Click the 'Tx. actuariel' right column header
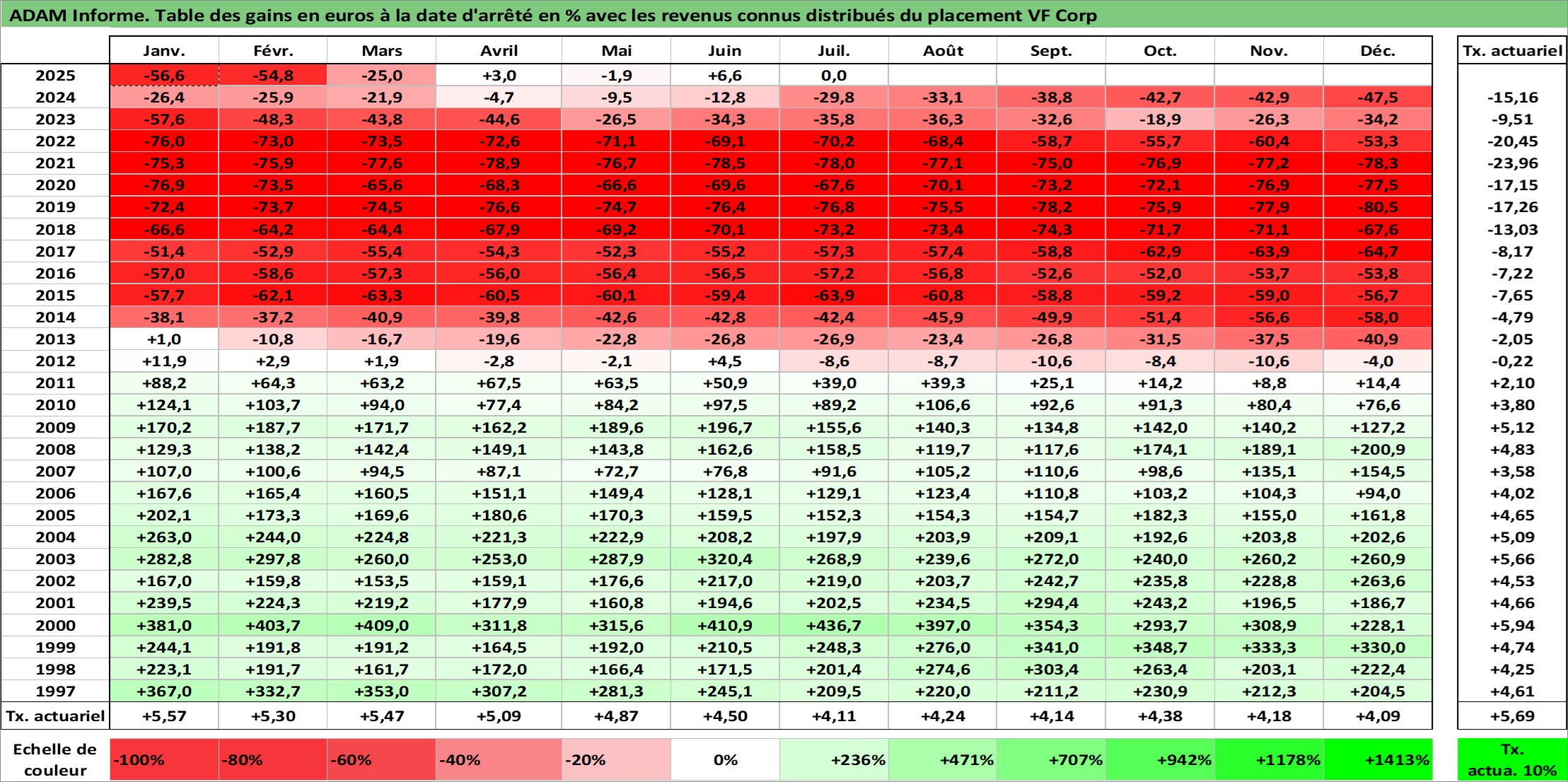Image resolution: width=1568 pixels, height=782 pixels. [x=1512, y=50]
